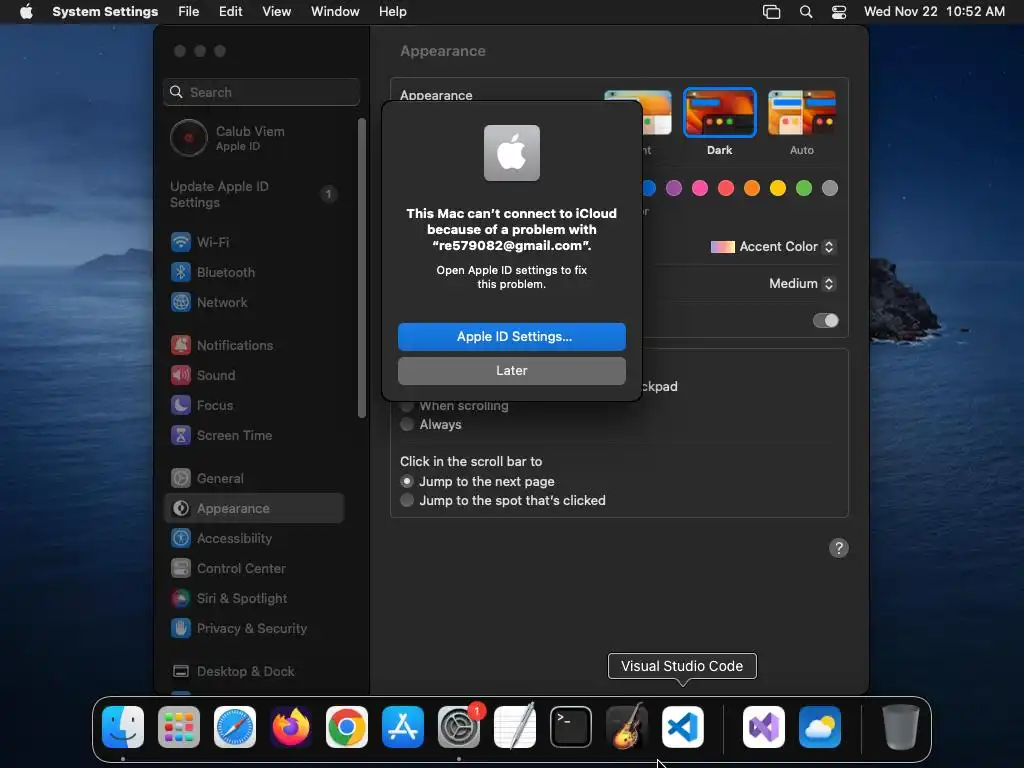Open Launchpad in the Dock
The width and height of the screenshot is (1024, 768).
pos(179,727)
